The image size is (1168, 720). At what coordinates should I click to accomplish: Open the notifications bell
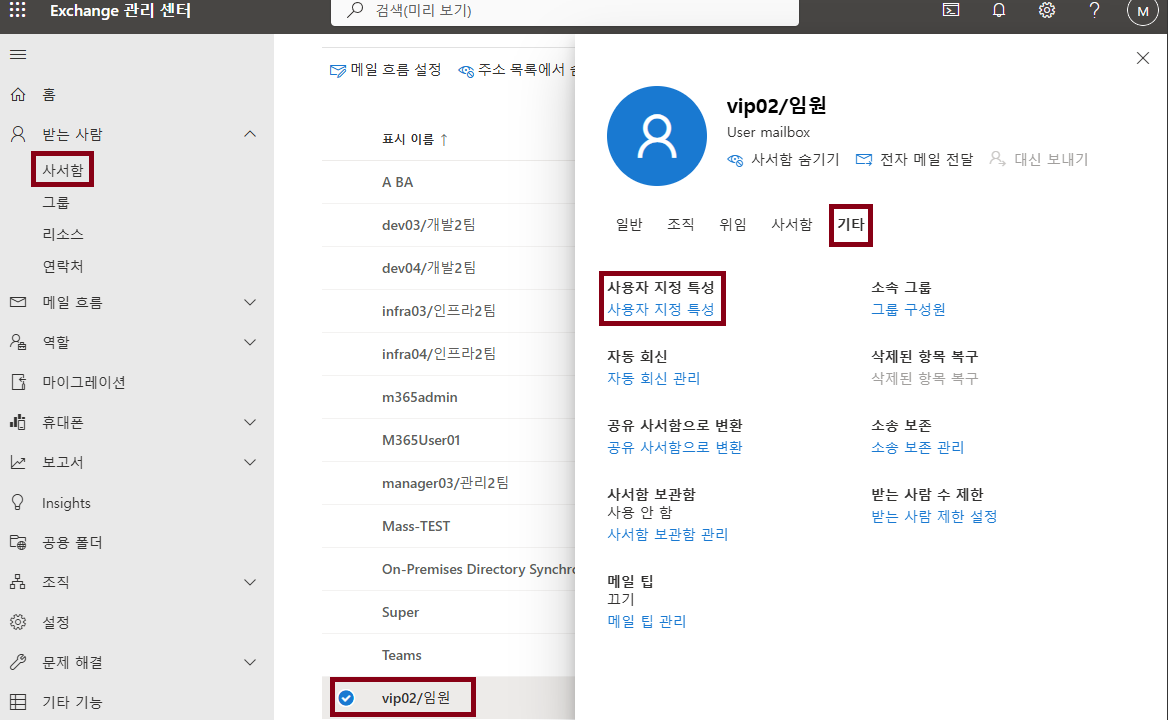coord(999,10)
